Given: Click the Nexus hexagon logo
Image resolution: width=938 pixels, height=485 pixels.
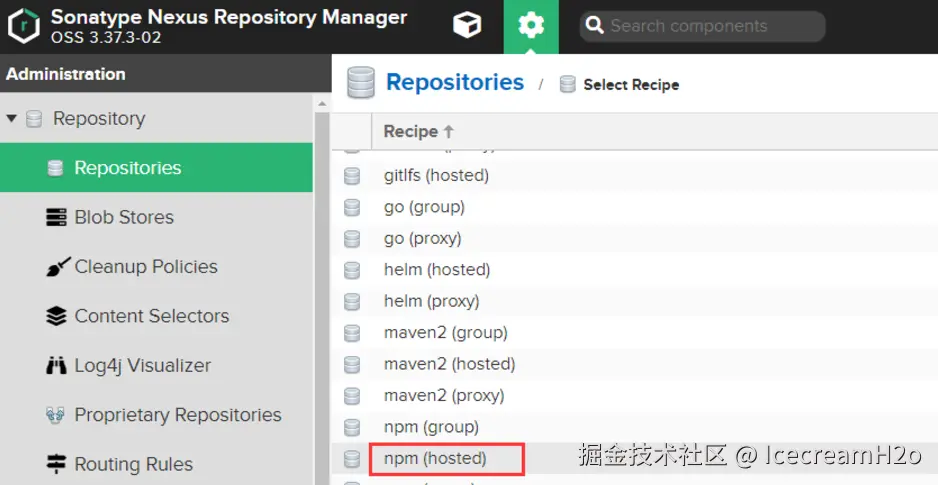Looking at the screenshot, I should pyautogui.click(x=24, y=26).
